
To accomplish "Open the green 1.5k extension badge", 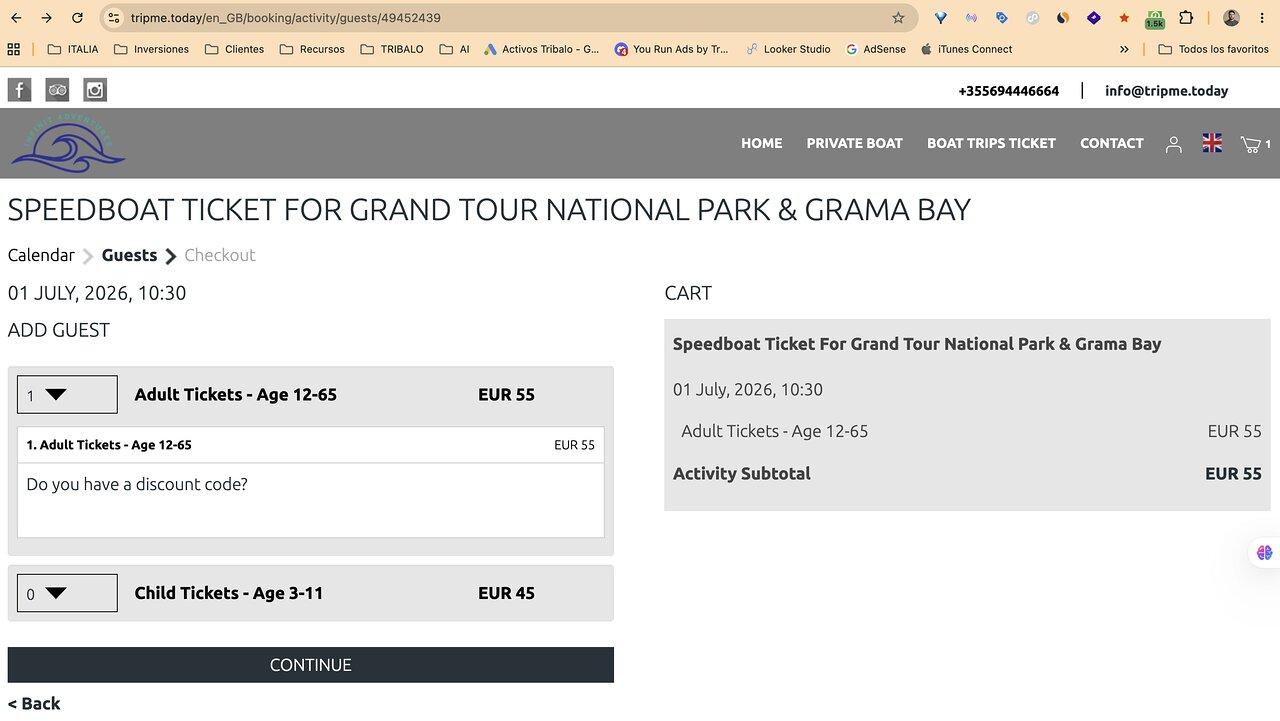I will 1155,18.
